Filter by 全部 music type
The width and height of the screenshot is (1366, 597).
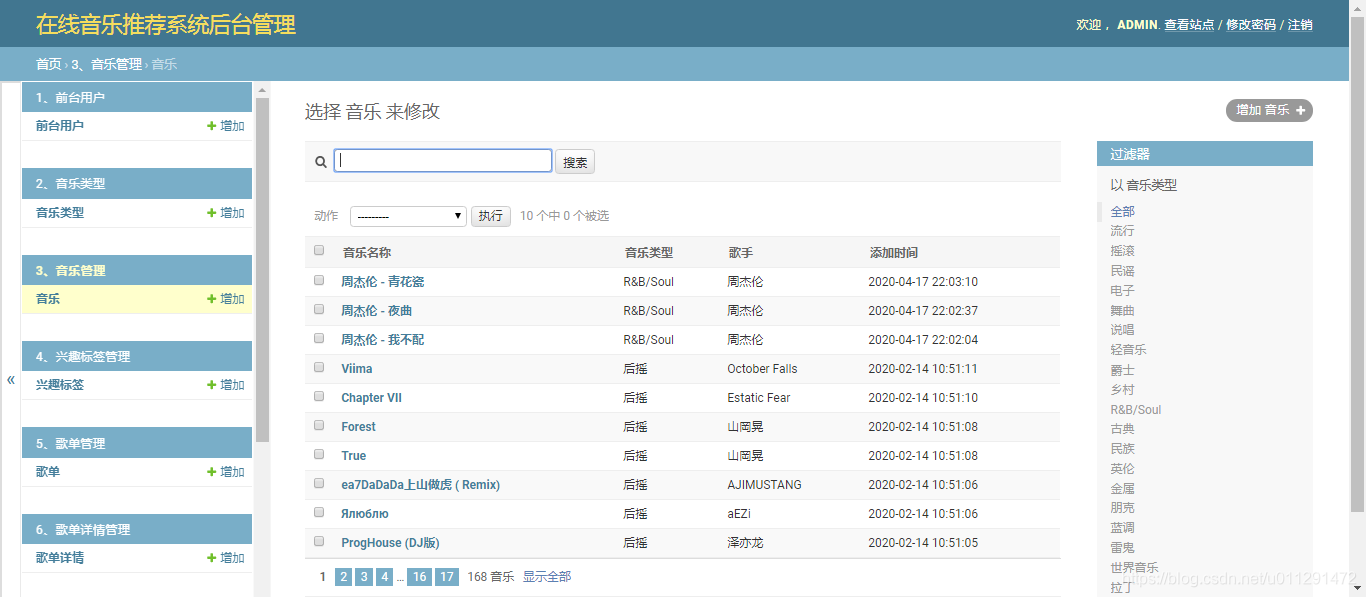pos(1123,212)
